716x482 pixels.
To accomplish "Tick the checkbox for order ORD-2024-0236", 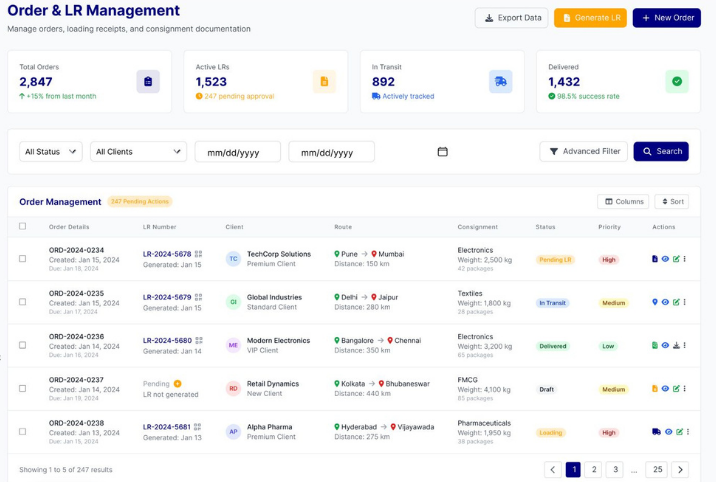I will 23,345.
